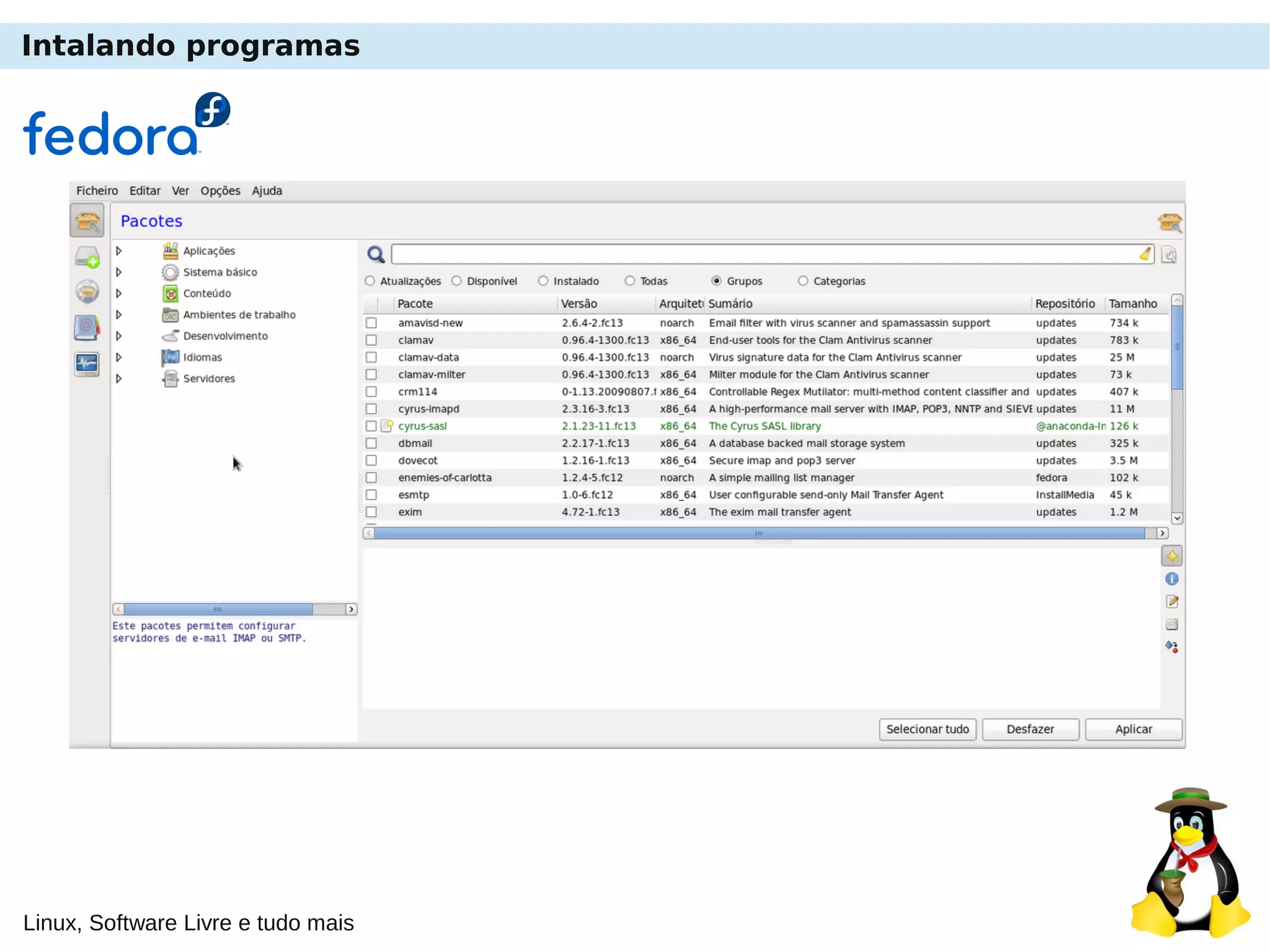The height and width of the screenshot is (952, 1270).
Task: Expand the Servidores tree node
Action: [118, 378]
